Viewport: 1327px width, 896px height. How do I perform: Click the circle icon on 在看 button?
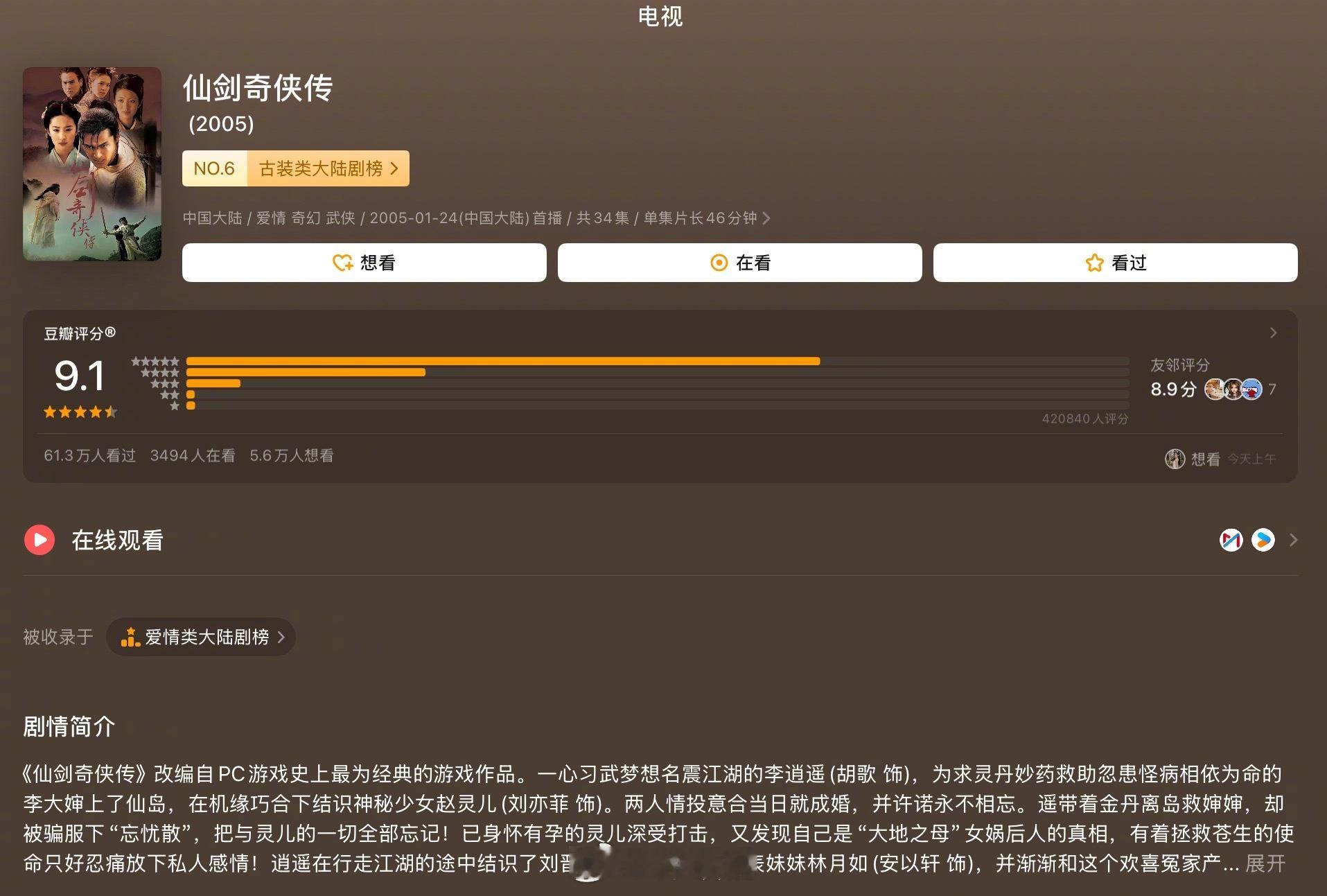tap(719, 263)
